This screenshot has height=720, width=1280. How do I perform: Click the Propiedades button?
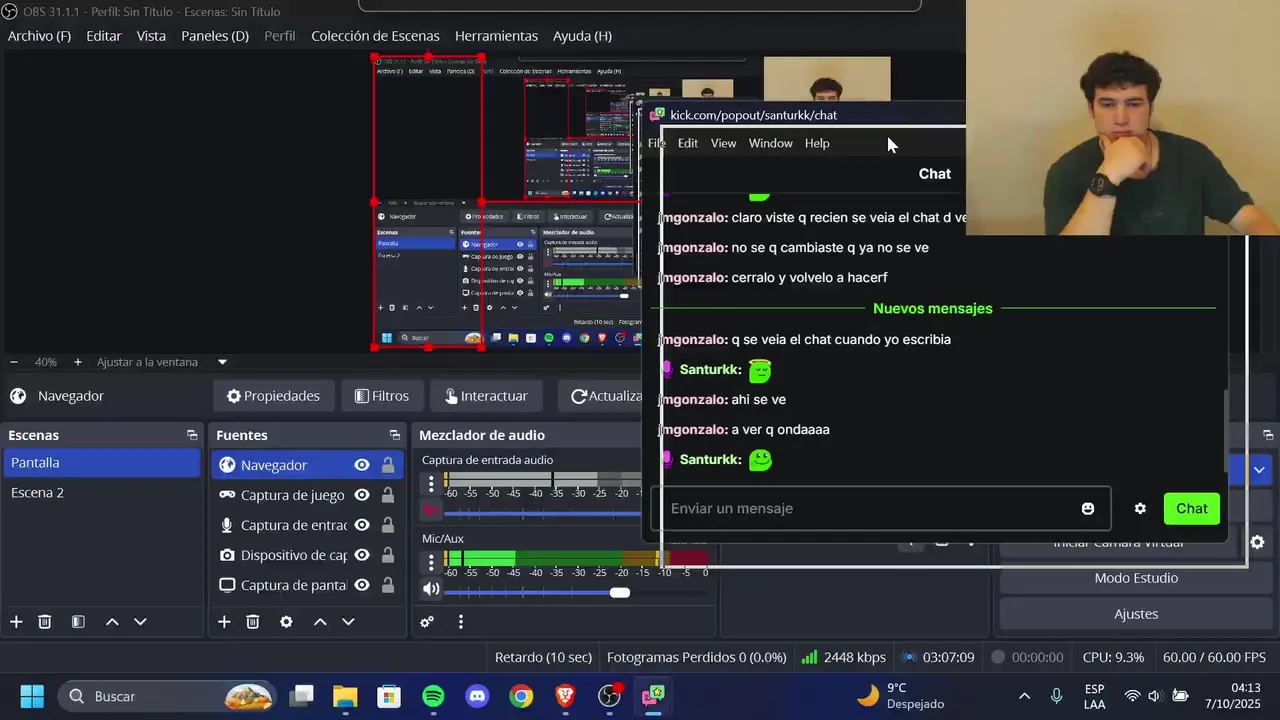pos(273,396)
